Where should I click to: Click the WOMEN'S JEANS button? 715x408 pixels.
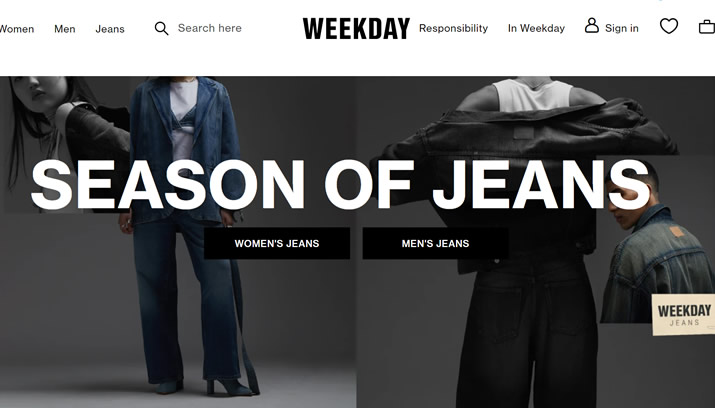pos(277,243)
